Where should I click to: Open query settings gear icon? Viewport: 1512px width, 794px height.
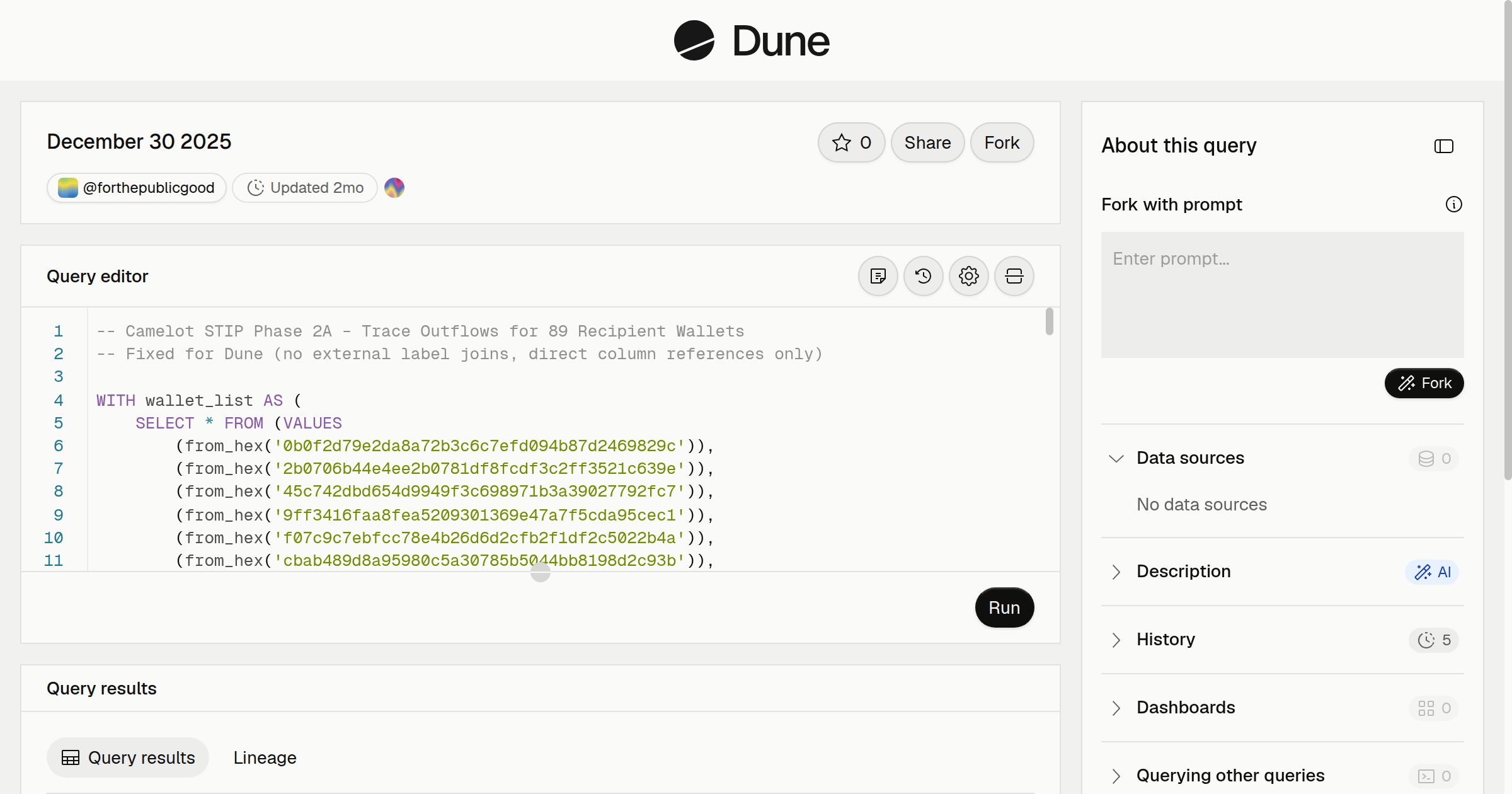pos(969,276)
